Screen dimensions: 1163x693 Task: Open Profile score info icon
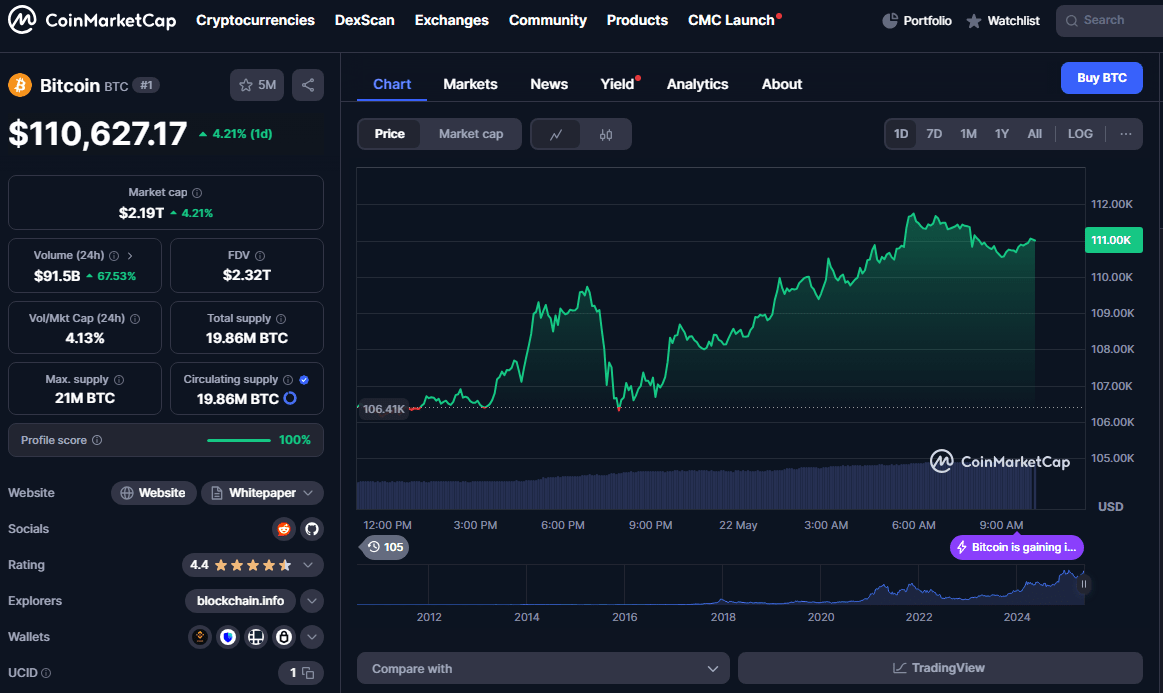click(x=96, y=441)
